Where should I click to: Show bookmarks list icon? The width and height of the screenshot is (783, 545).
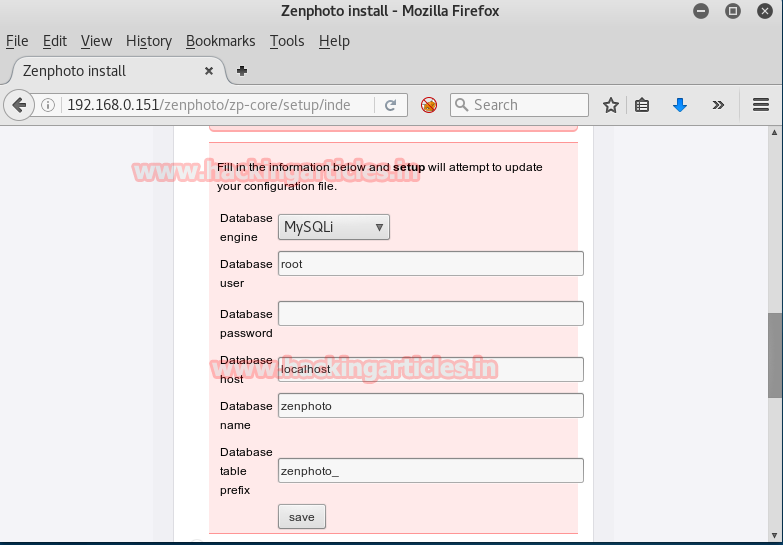pos(642,105)
